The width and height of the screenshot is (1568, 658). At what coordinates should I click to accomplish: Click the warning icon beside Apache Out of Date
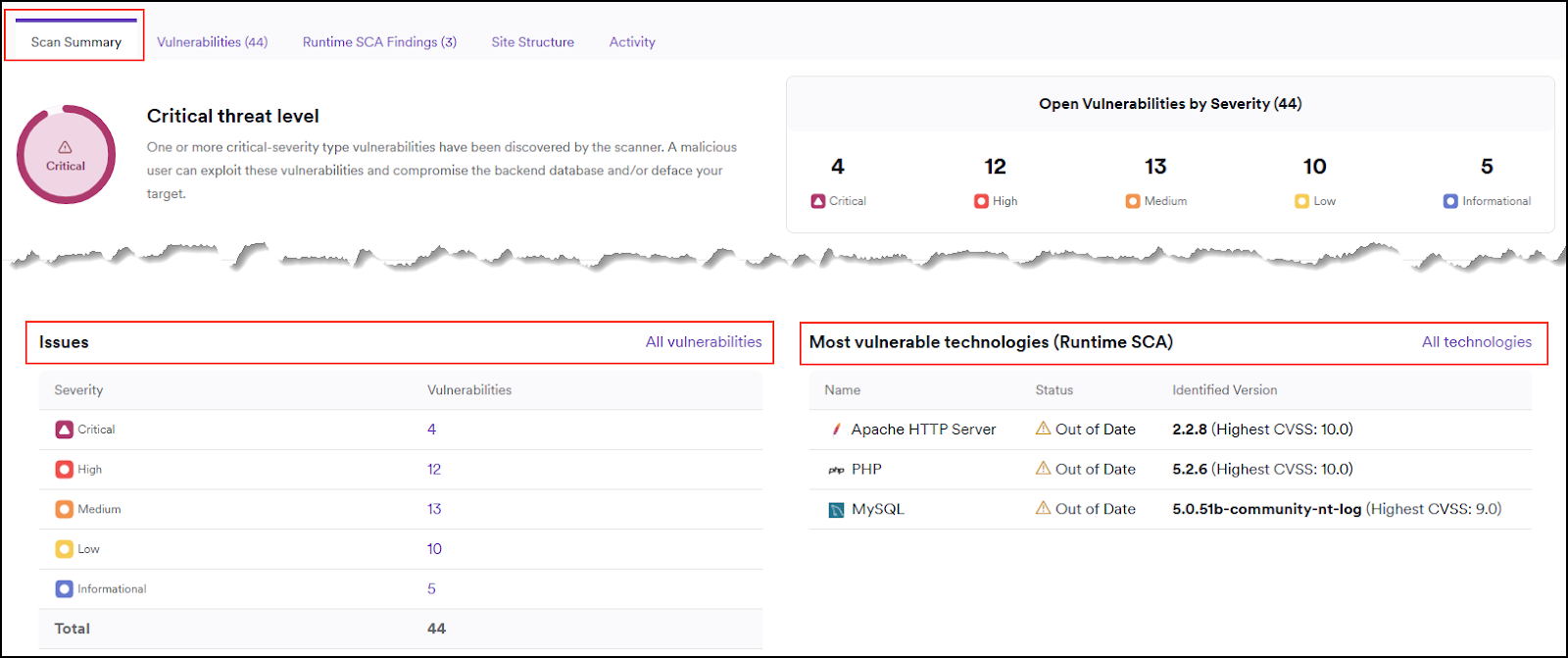click(1043, 429)
